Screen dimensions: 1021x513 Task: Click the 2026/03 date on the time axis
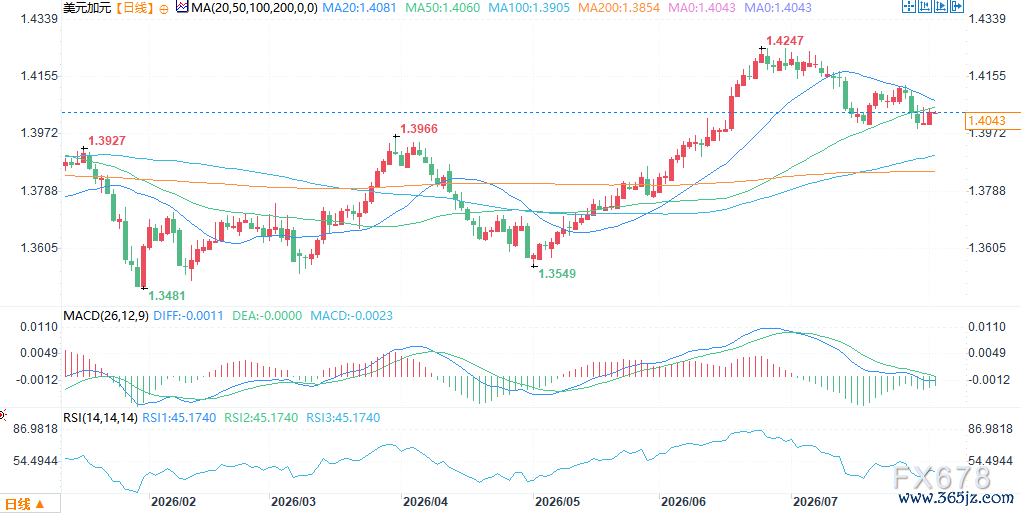tap(293, 503)
